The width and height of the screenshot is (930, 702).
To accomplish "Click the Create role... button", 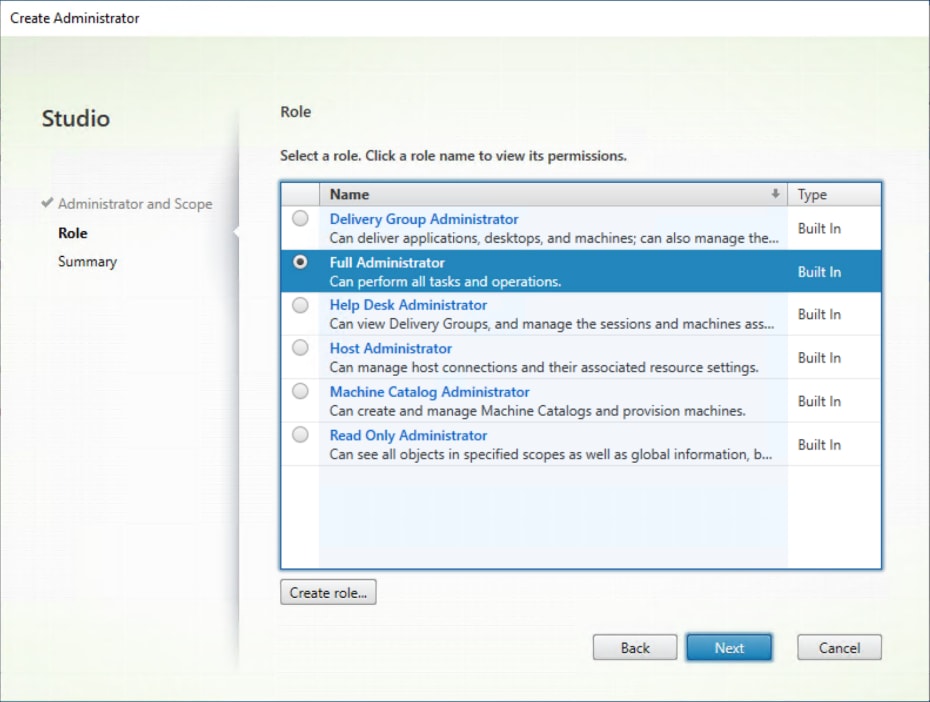I will 328,592.
